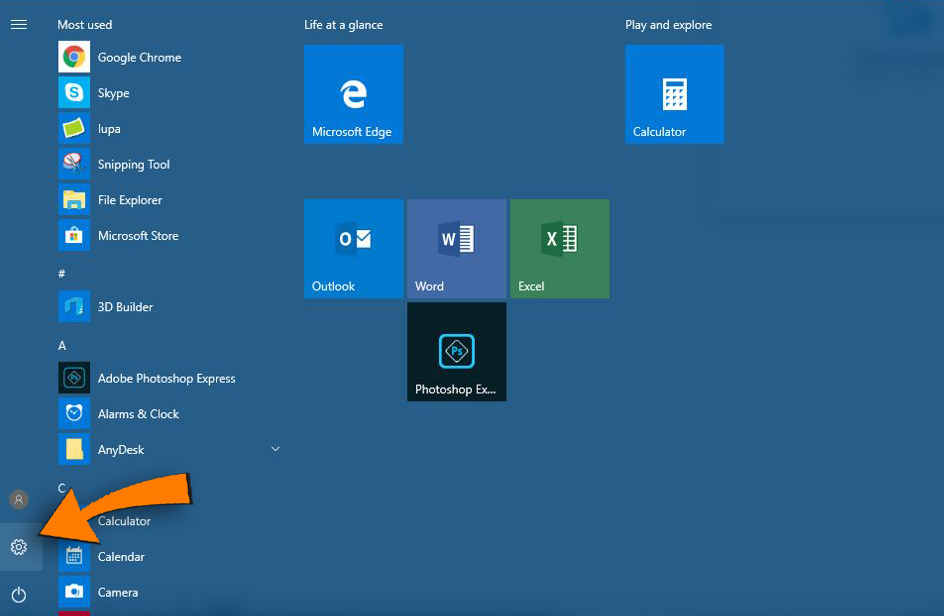This screenshot has width=944, height=616.
Task: Launch the Camera app icon
Action: [x=74, y=592]
